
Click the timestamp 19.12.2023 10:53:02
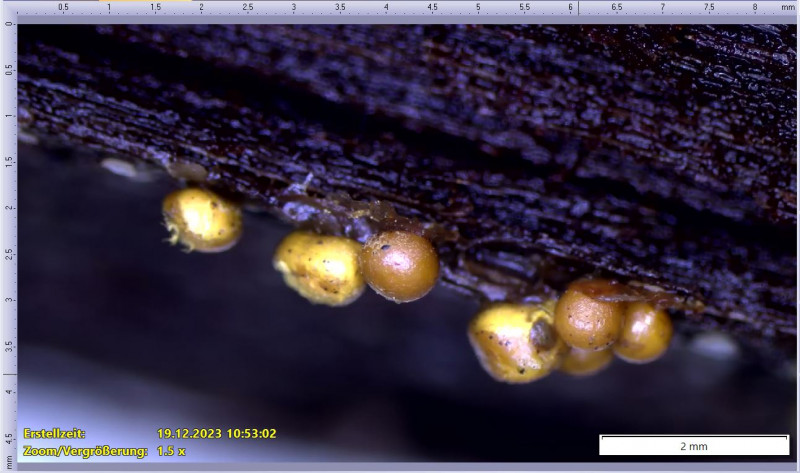[216, 434]
